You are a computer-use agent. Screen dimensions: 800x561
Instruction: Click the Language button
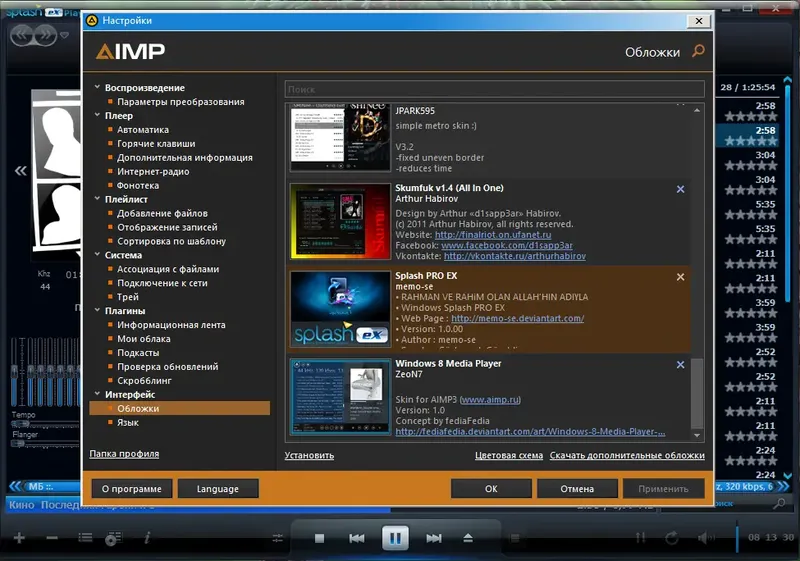(218, 489)
